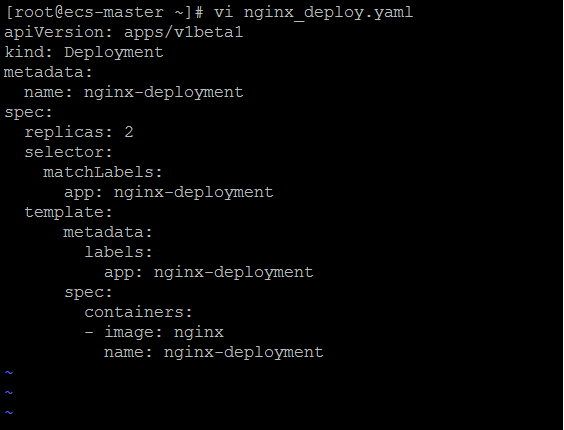Place cursor on apiVersion: apps/v1beta1 line
The image size is (564, 430).
[124, 32]
